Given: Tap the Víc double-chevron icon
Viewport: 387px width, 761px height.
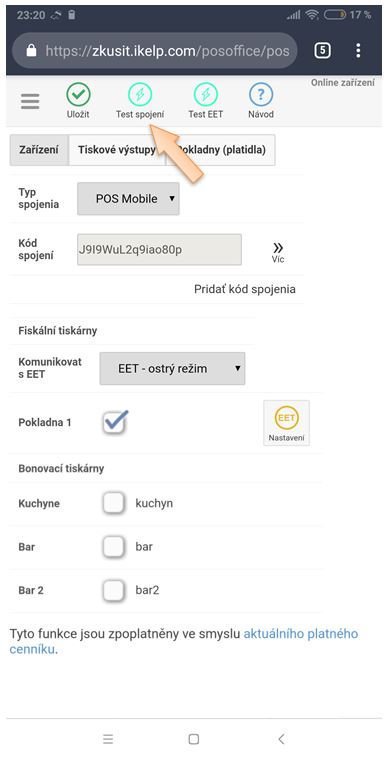Looking at the screenshot, I should (278, 248).
